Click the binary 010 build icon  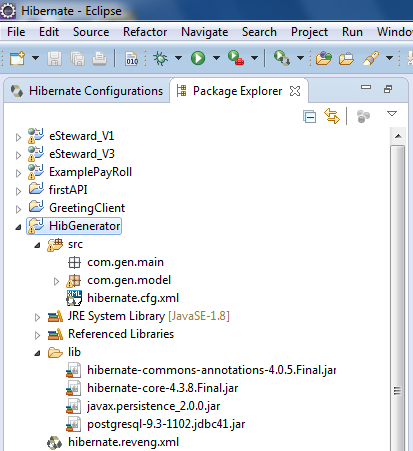click(x=132, y=58)
